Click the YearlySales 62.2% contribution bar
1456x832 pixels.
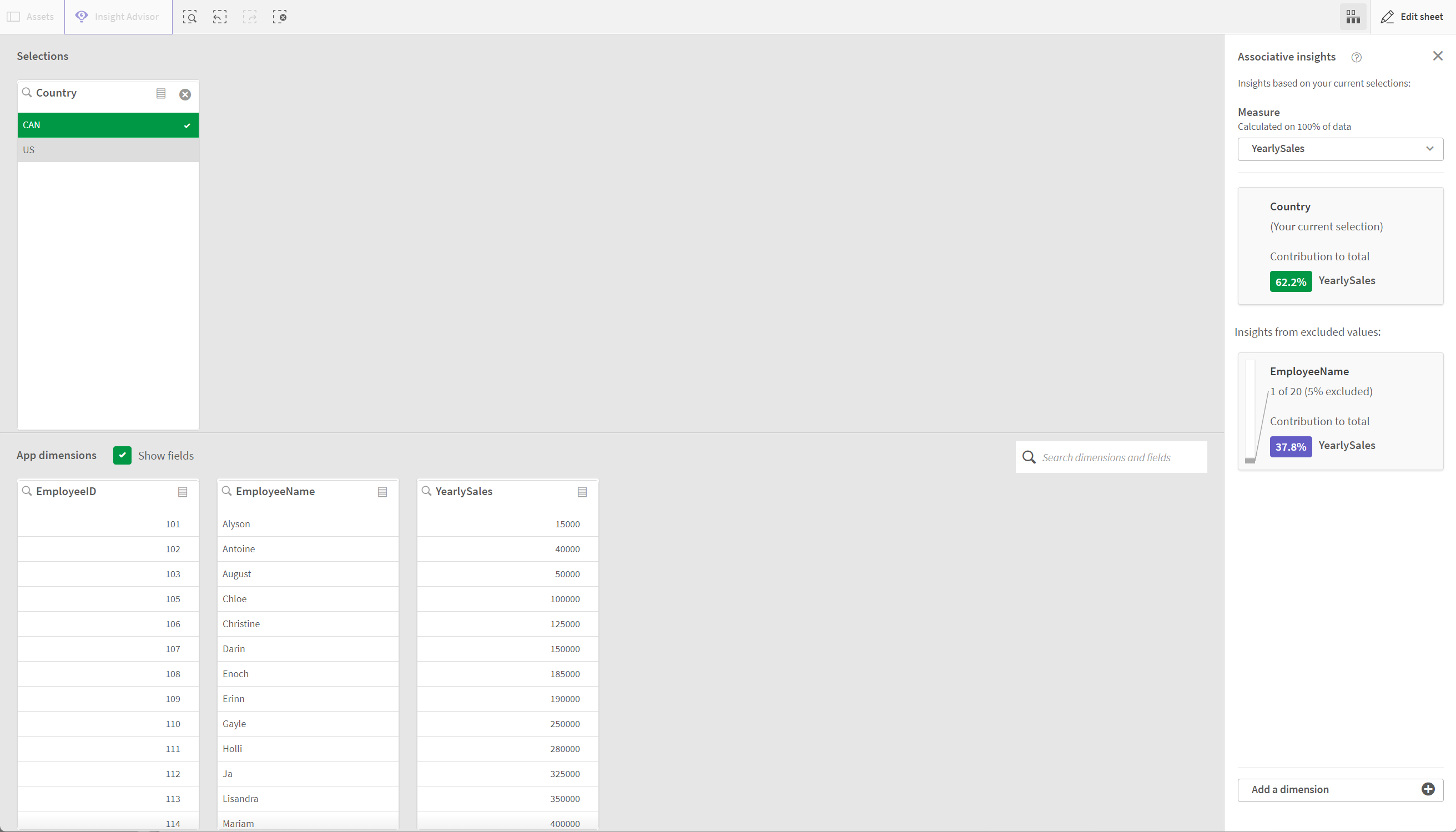[x=1290, y=281]
